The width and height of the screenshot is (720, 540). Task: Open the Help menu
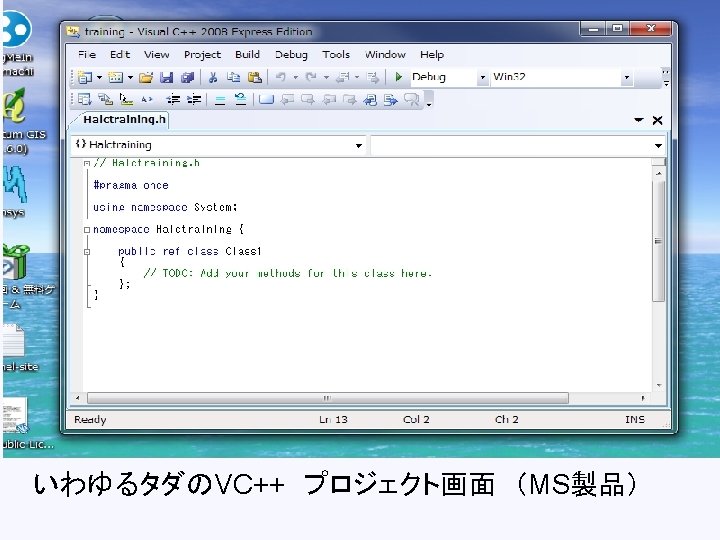tap(432, 55)
